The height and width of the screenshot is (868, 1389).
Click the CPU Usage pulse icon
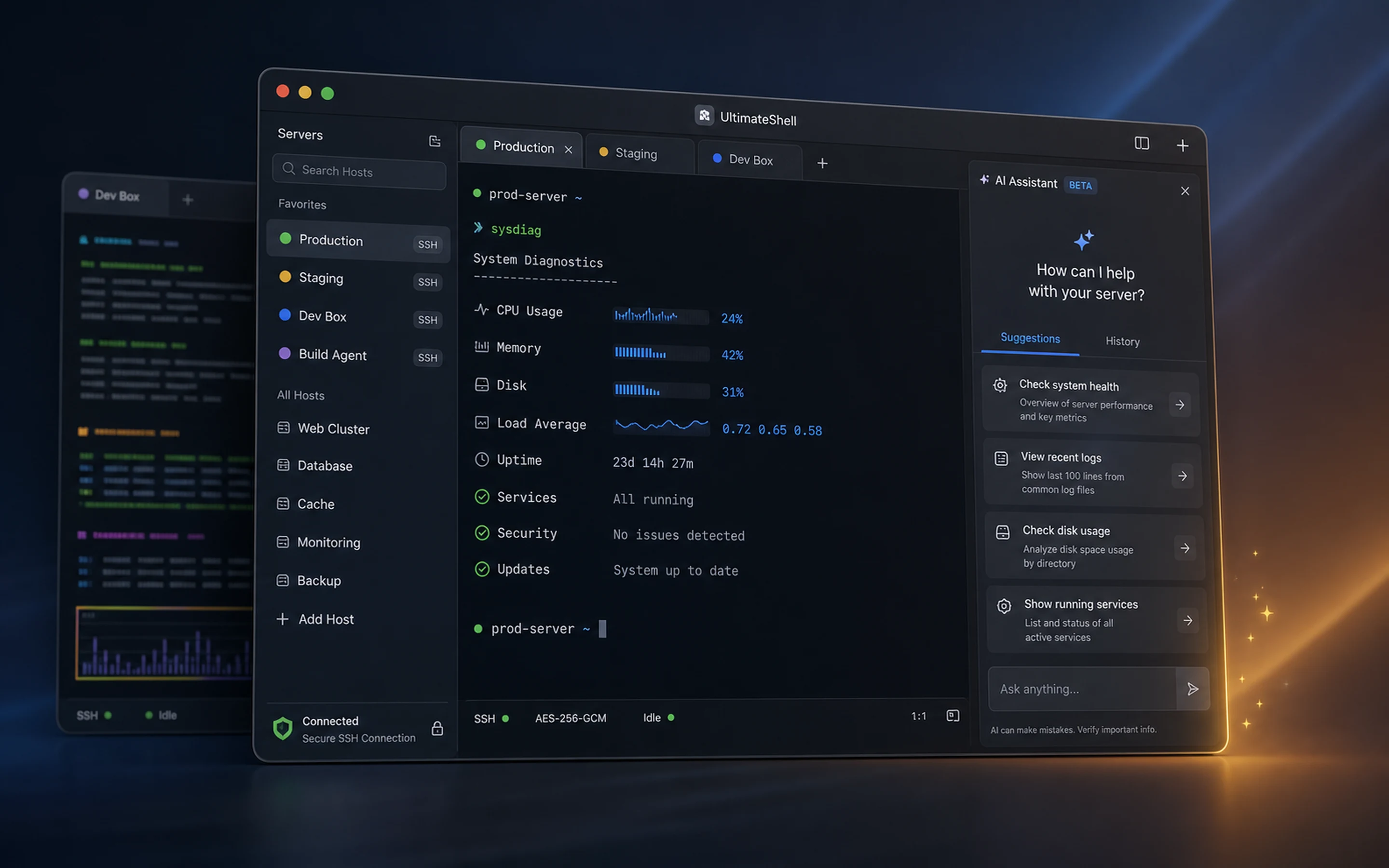click(x=481, y=310)
